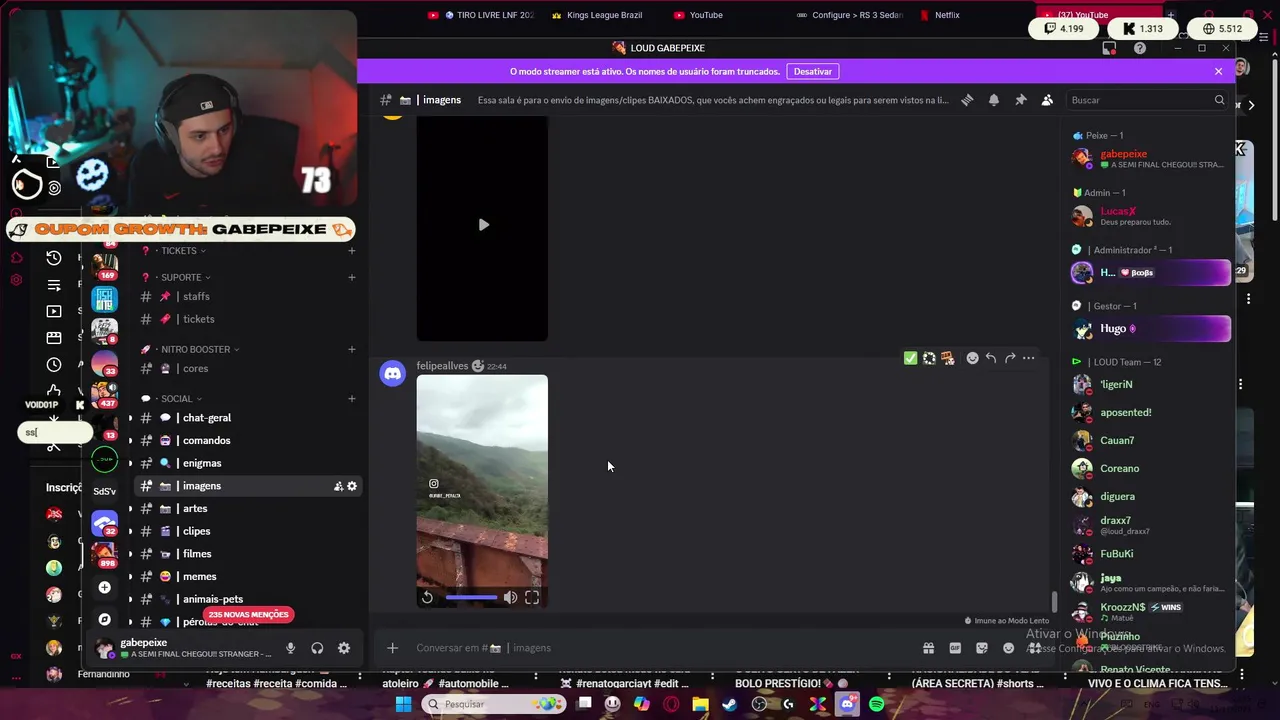
Task: Expand threads of comandos channel
Action: 130,441
